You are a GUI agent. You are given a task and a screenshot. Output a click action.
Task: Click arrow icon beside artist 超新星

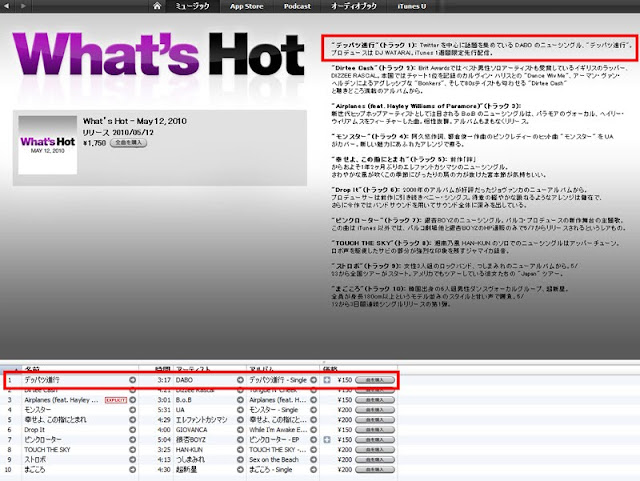(240, 470)
